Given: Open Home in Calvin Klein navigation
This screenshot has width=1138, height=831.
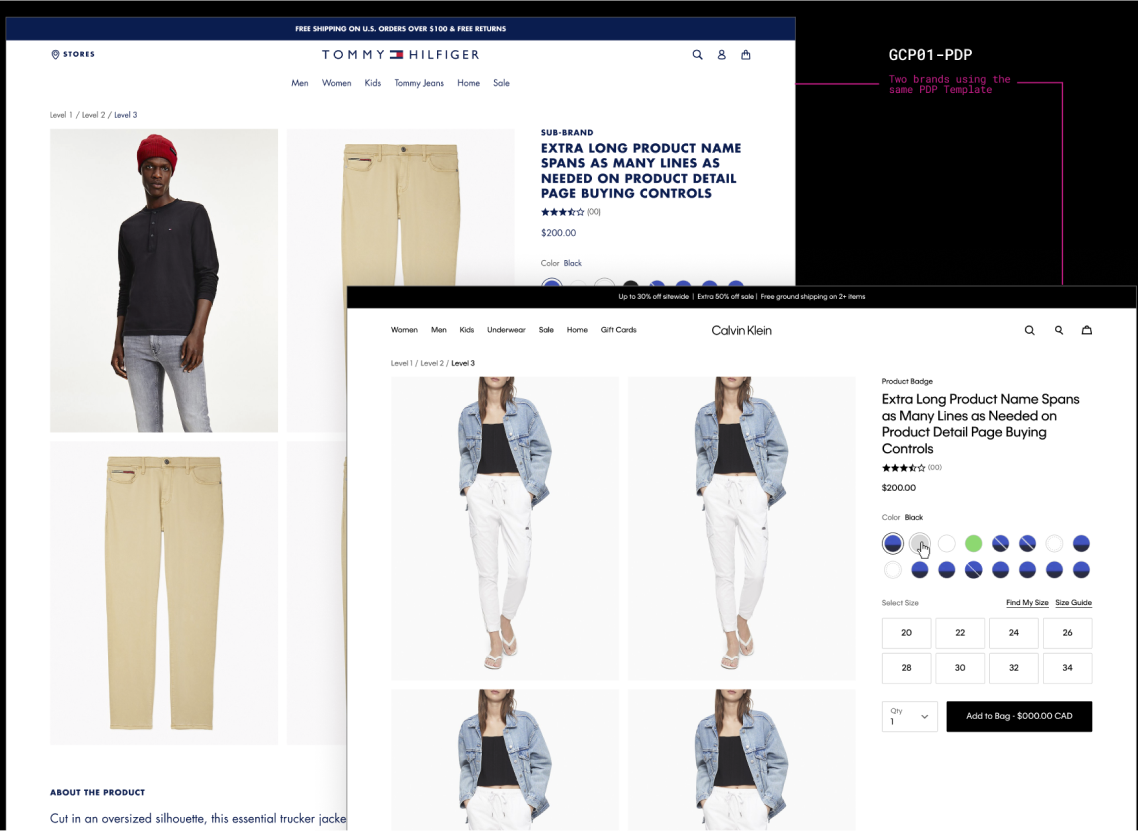Looking at the screenshot, I should (577, 329).
